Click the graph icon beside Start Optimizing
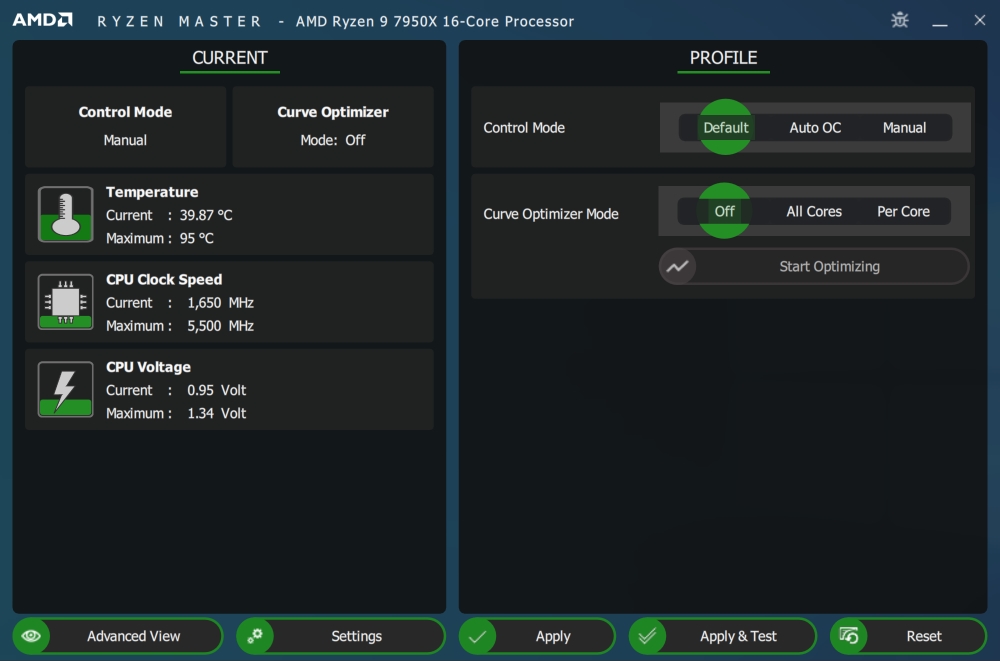Viewport: 1000px width, 661px height. pyautogui.click(x=677, y=267)
